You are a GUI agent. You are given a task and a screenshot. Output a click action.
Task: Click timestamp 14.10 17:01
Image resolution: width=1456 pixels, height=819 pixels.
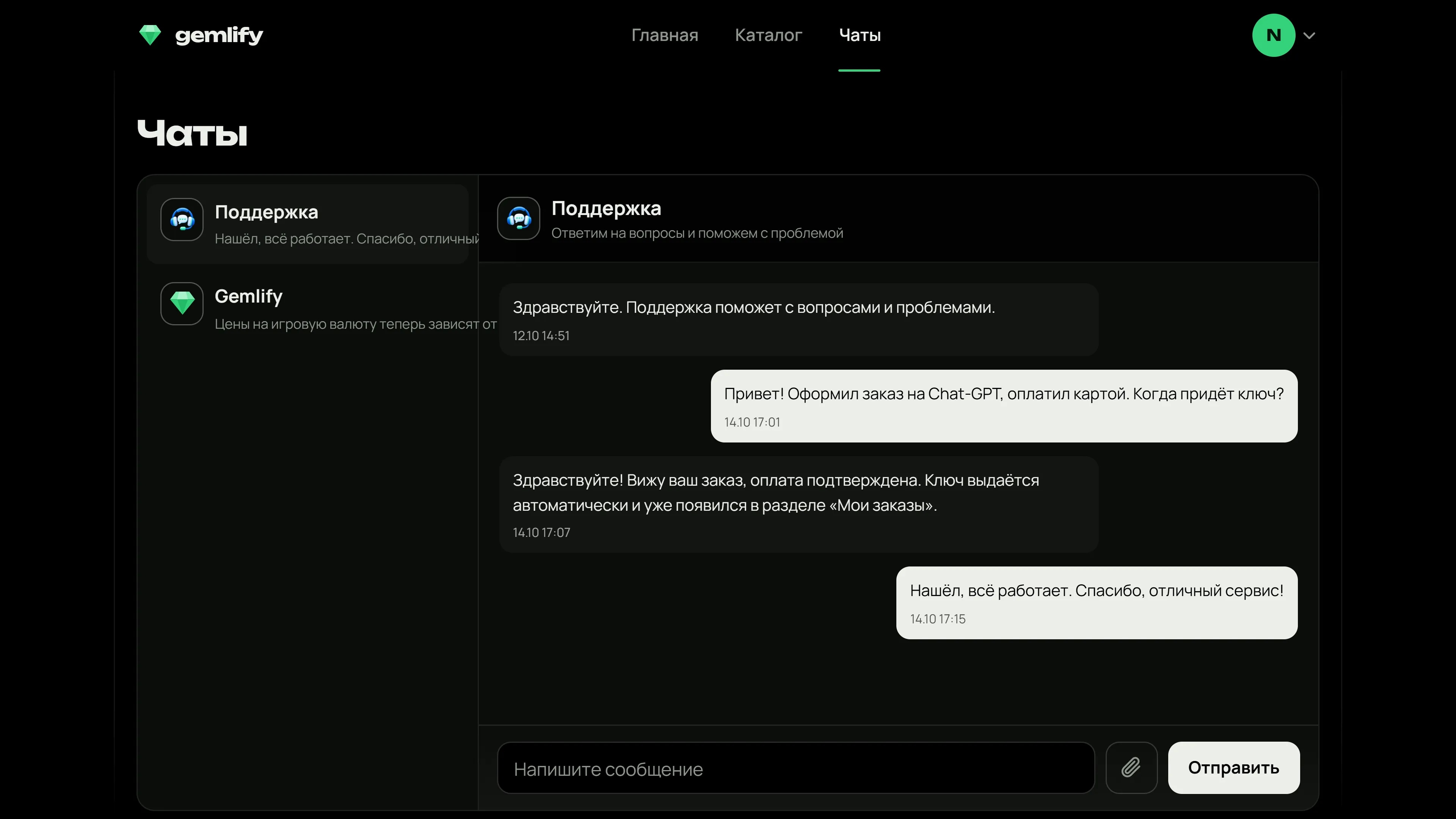click(752, 422)
